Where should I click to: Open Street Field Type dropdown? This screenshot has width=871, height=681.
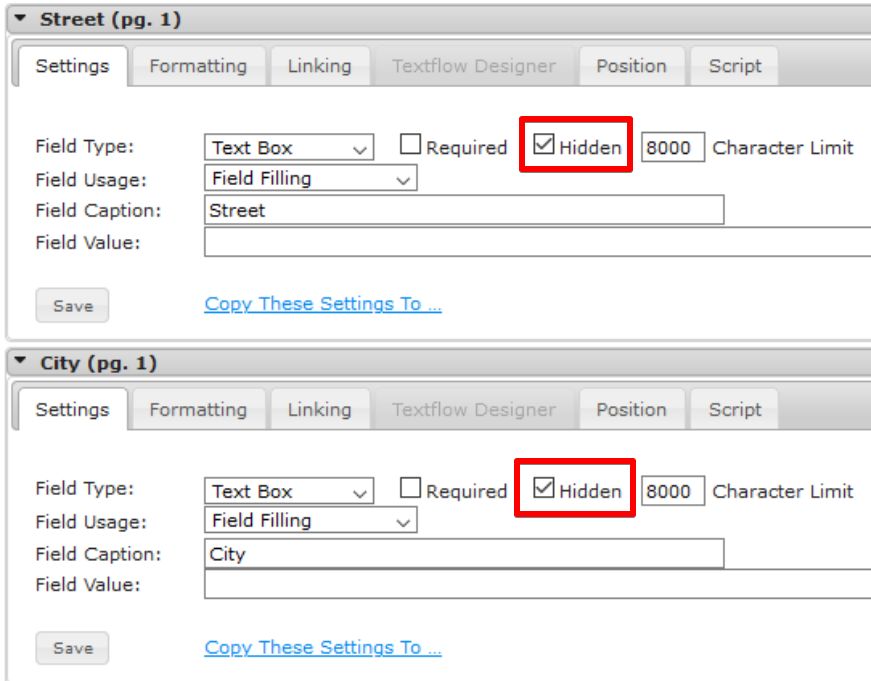coord(289,148)
